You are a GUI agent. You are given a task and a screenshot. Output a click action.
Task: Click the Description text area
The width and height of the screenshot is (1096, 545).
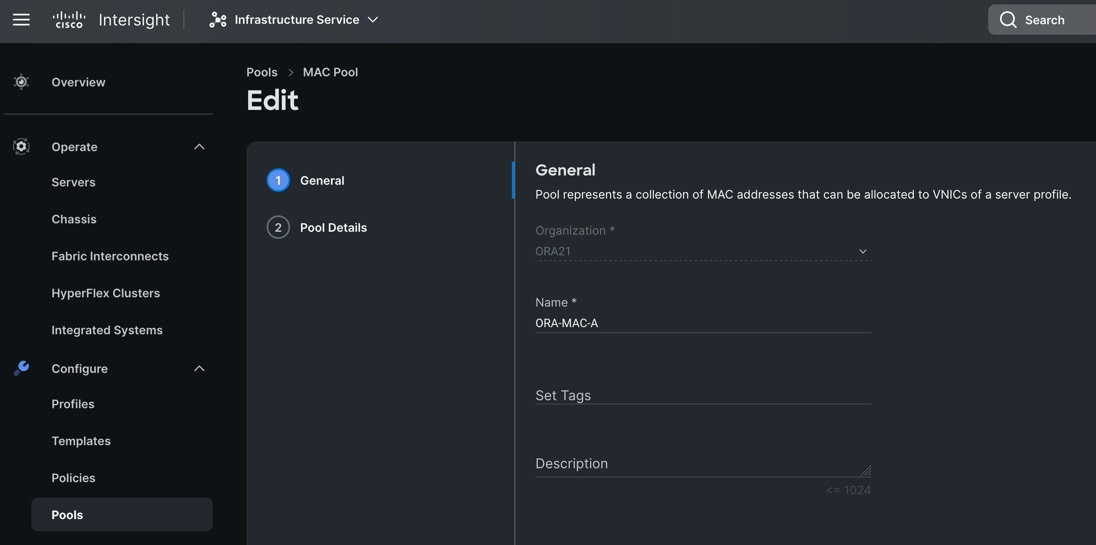tap(702, 463)
